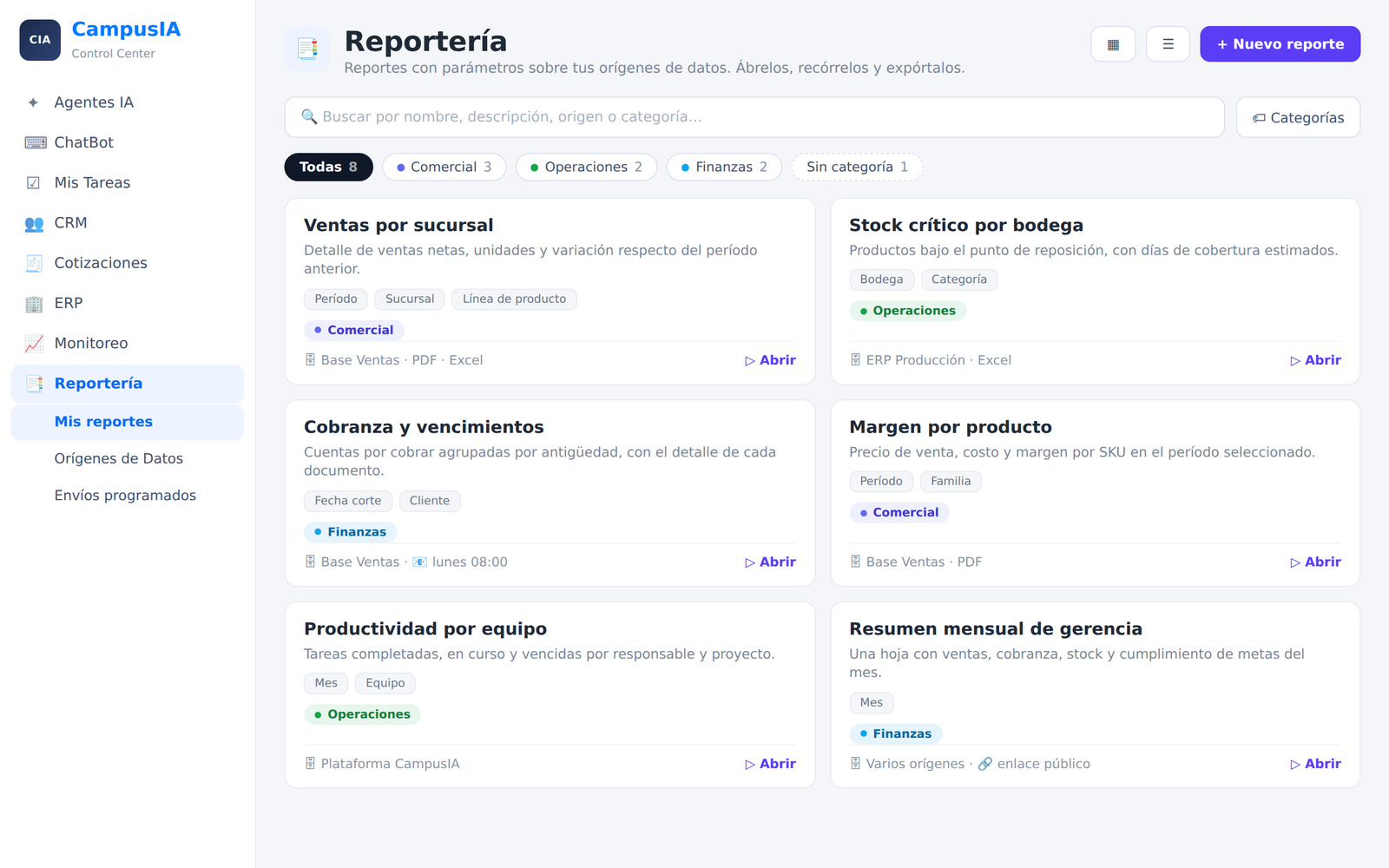The image size is (1389, 868).
Task: Filter reports by Comercial category
Action: (444, 167)
